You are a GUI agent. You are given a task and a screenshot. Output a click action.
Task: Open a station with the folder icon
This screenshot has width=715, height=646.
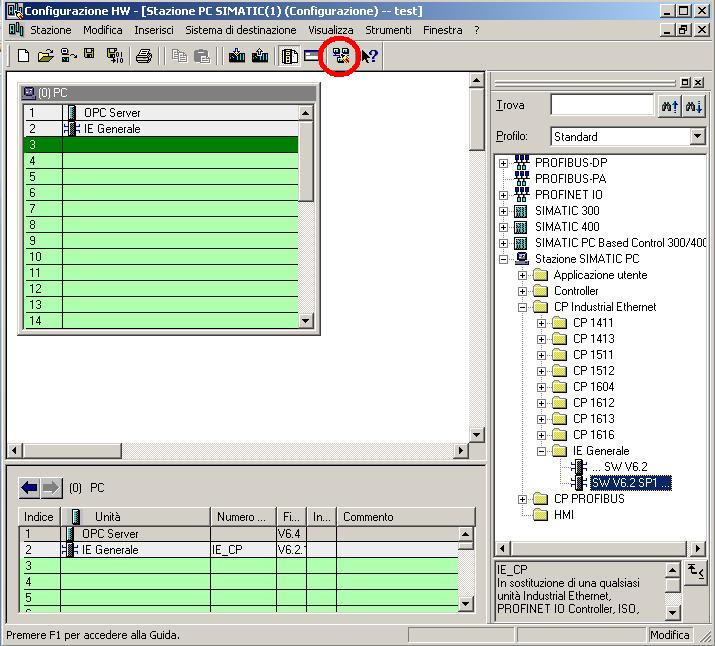(x=46, y=56)
